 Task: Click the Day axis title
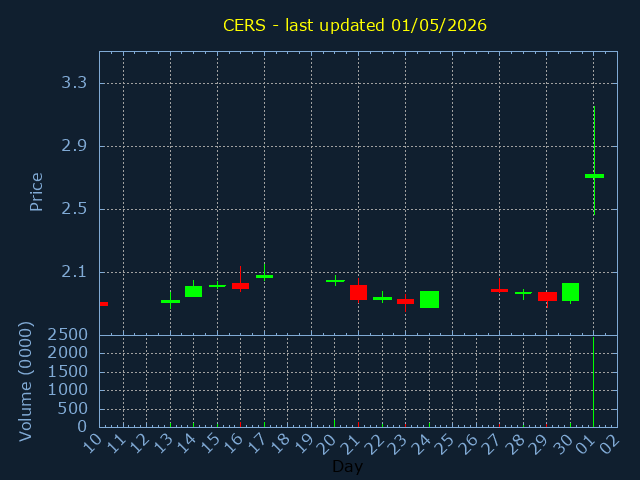pyautogui.click(x=347, y=466)
